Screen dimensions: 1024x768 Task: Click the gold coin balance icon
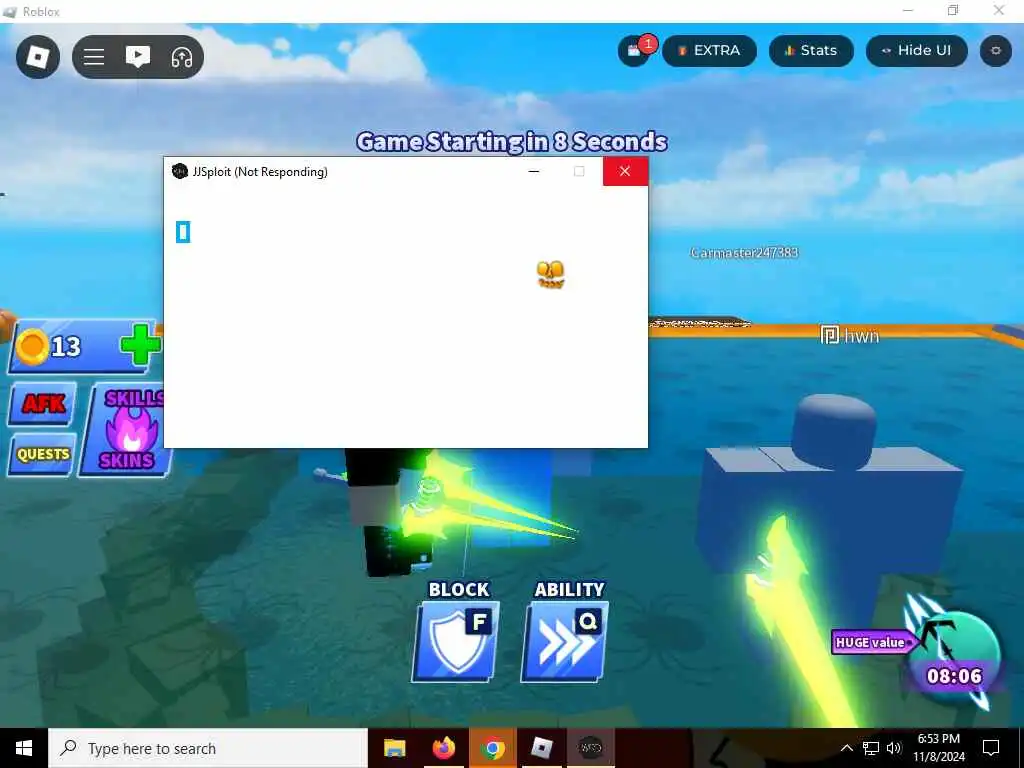click(x=31, y=346)
